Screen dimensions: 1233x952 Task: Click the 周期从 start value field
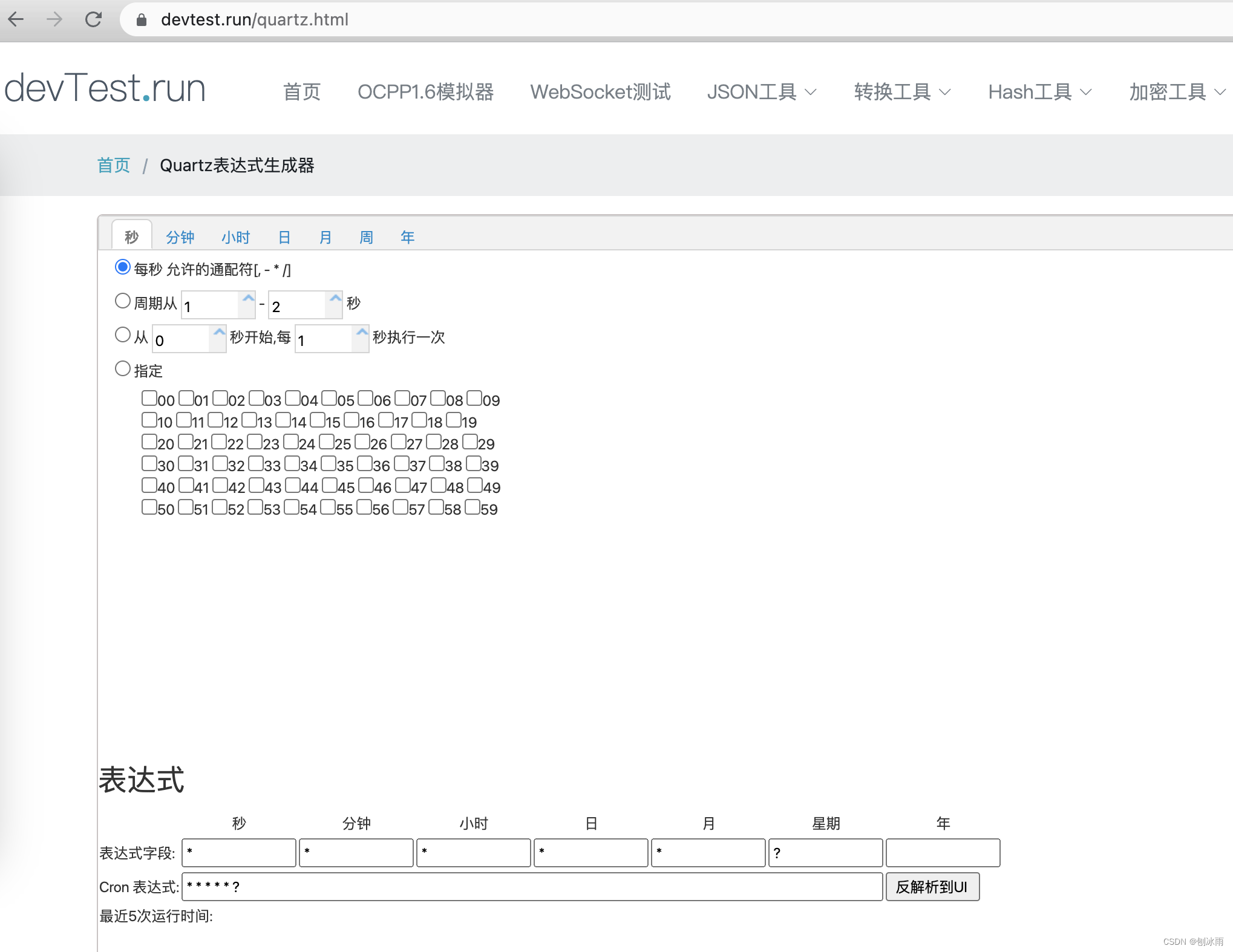click(211, 305)
